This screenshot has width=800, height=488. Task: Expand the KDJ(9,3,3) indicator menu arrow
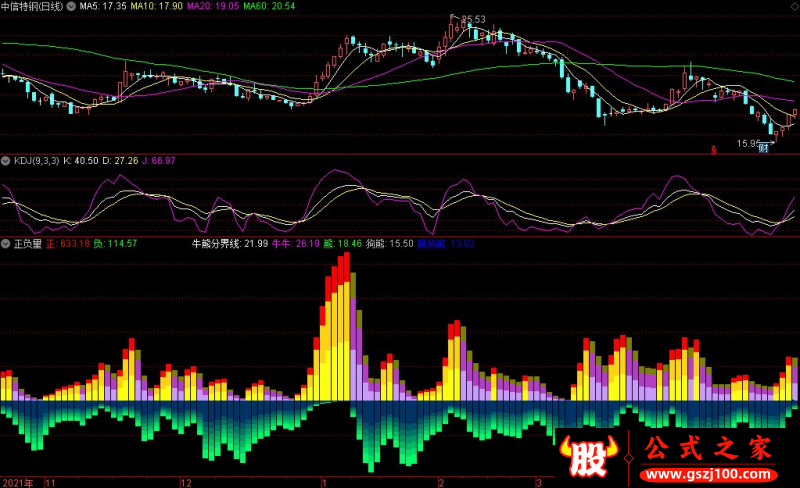(6, 161)
